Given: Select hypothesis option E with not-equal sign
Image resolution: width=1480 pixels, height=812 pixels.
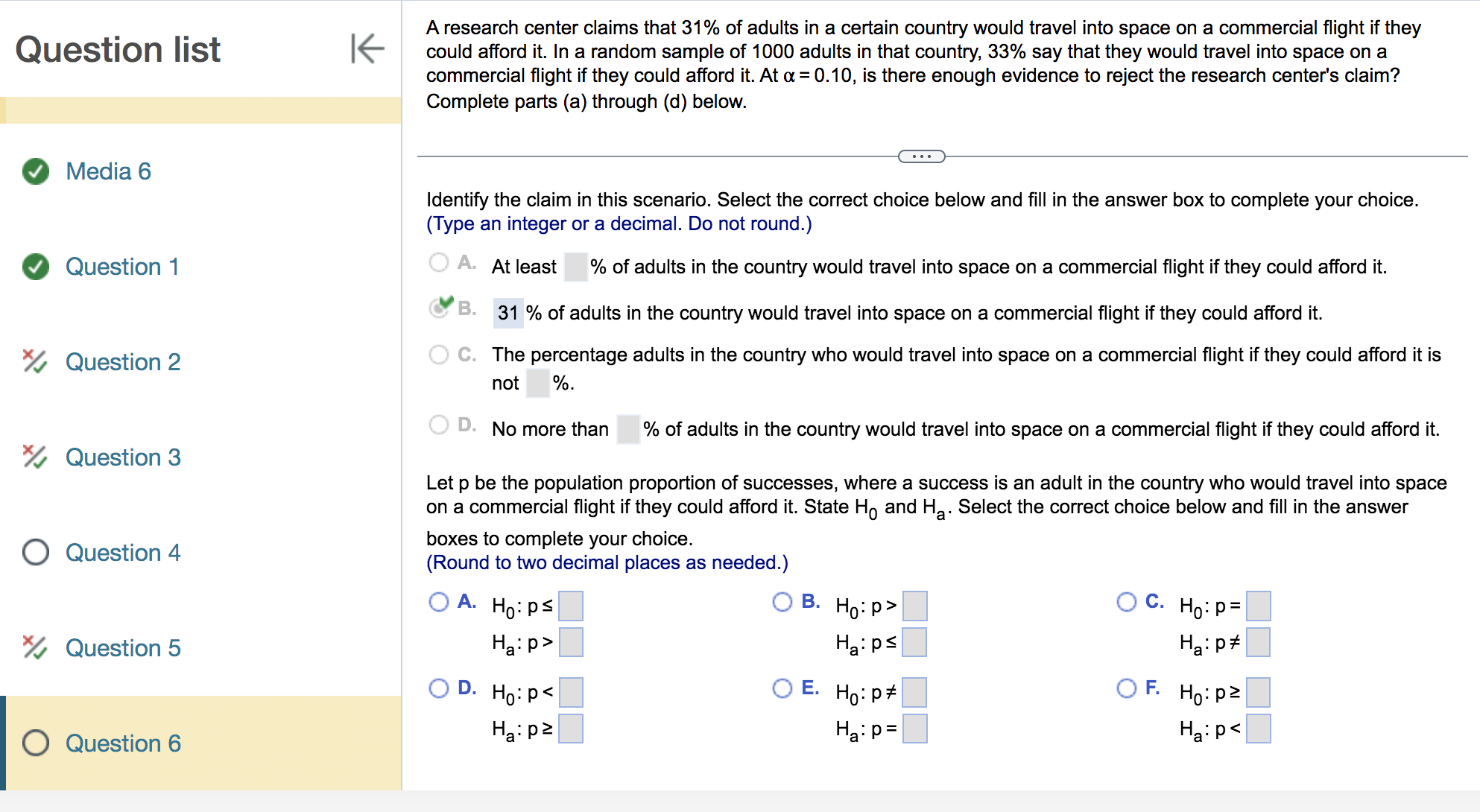Looking at the screenshot, I should pos(782,687).
